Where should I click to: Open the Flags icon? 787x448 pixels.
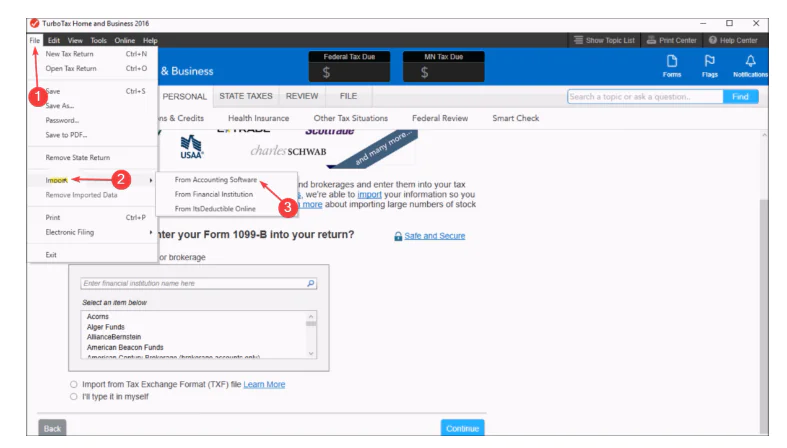(x=709, y=66)
